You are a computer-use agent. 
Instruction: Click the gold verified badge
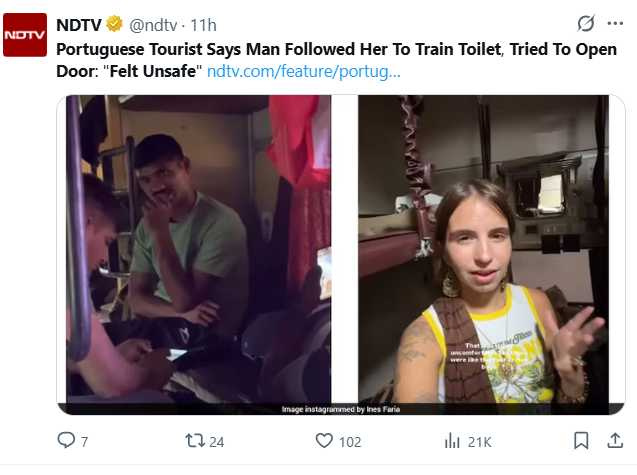click(x=114, y=24)
